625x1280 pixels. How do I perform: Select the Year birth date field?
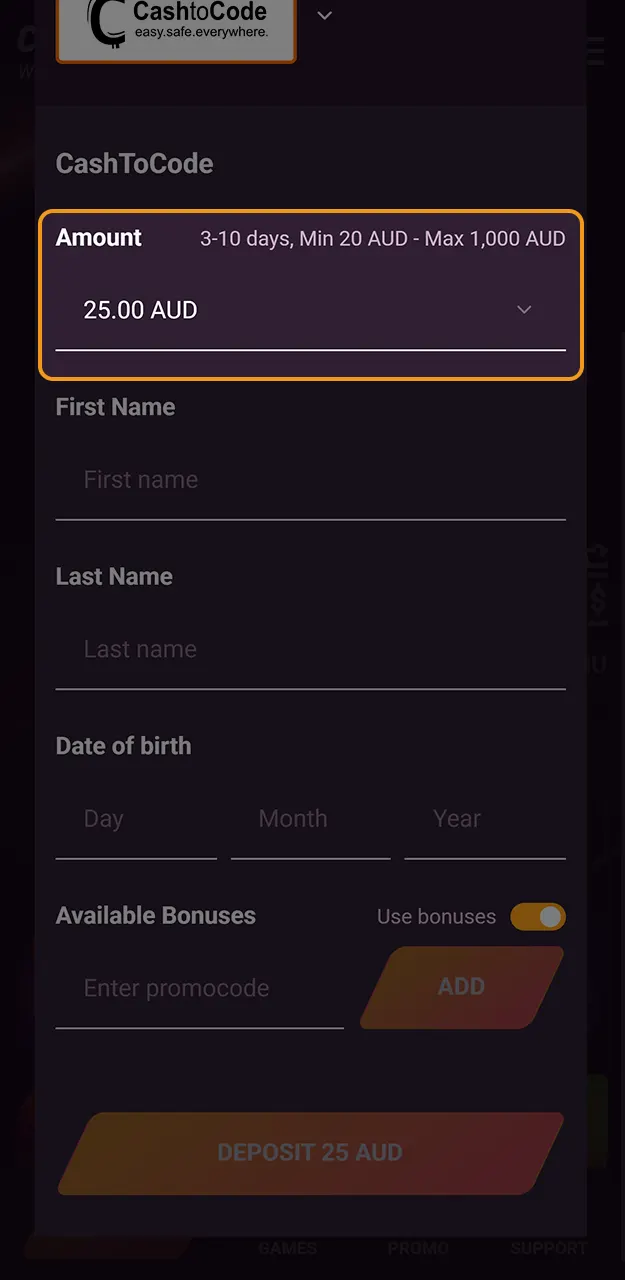click(x=485, y=819)
